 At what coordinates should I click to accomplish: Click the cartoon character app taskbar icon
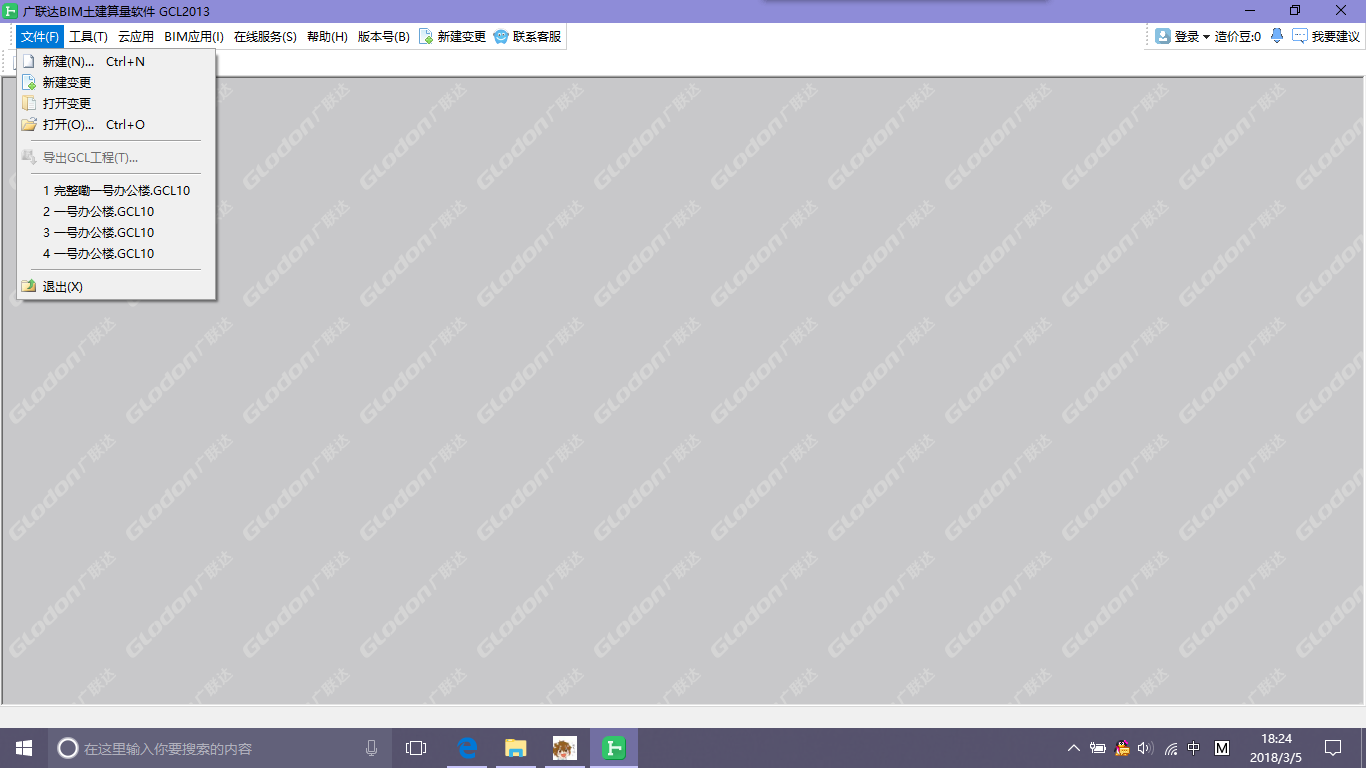point(565,748)
